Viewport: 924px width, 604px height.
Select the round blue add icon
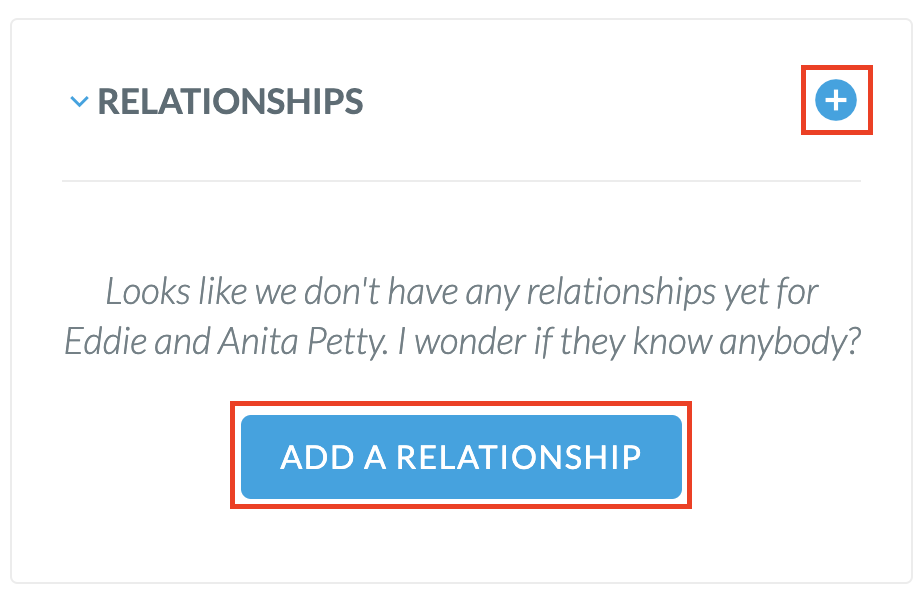point(836,100)
